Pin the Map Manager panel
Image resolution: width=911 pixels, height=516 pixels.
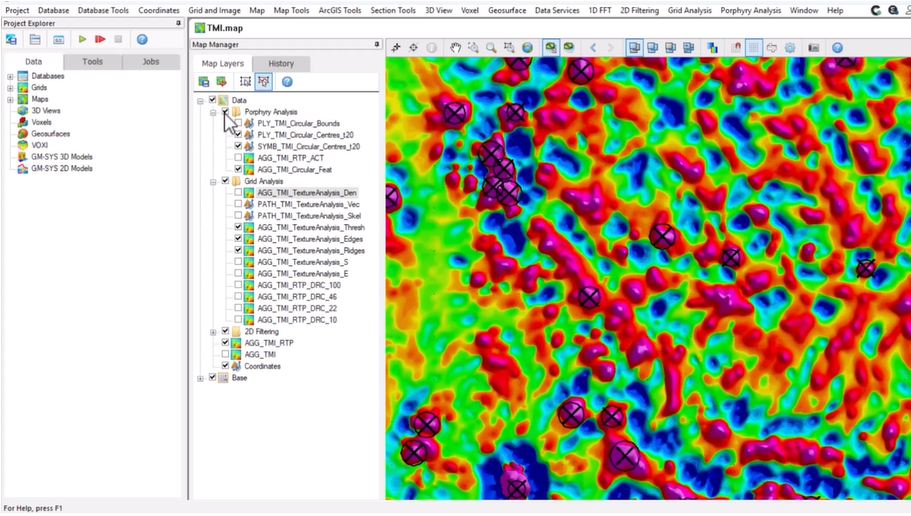click(x=376, y=44)
